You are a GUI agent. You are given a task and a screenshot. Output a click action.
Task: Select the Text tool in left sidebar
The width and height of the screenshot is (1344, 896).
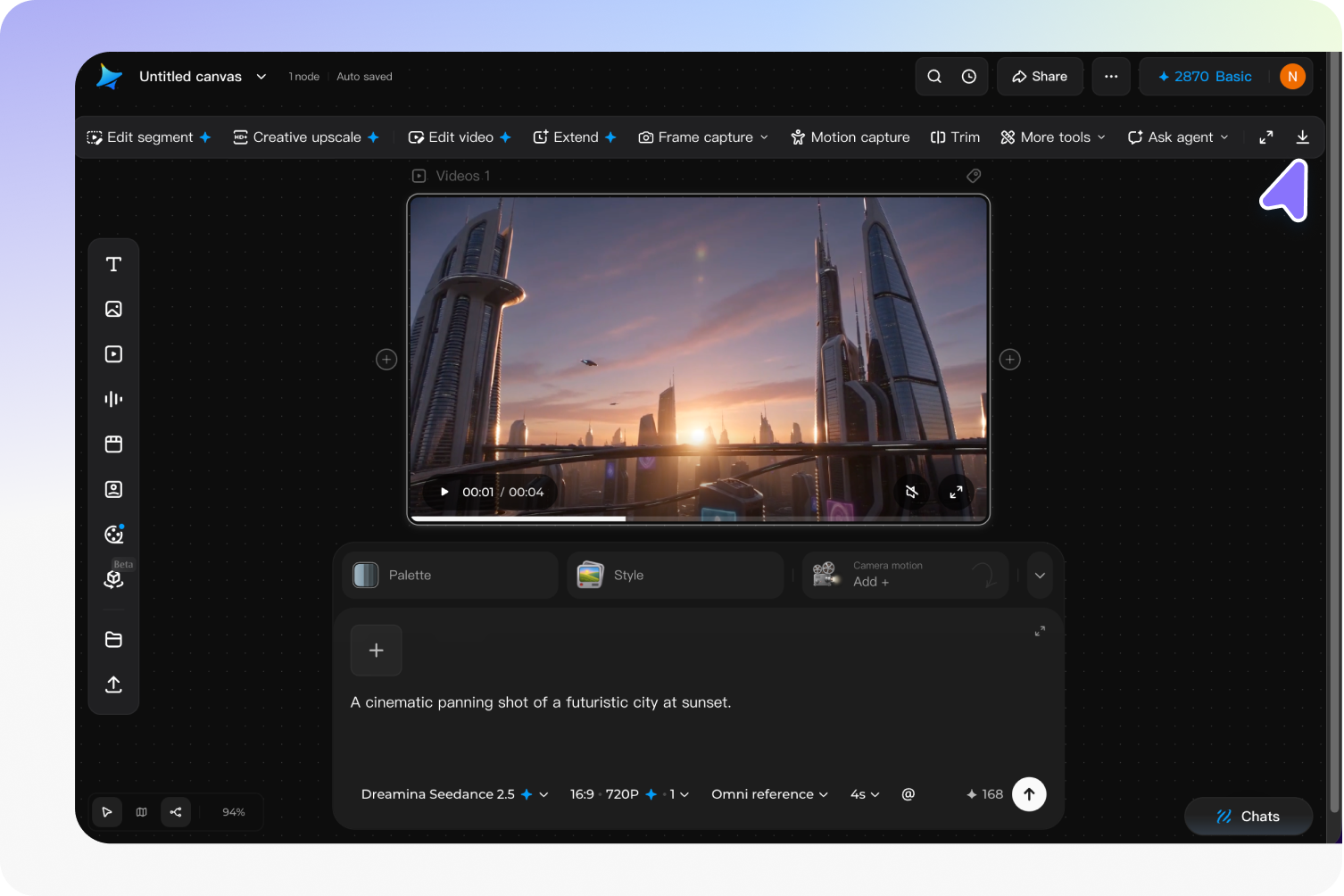[x=113, y=264]
